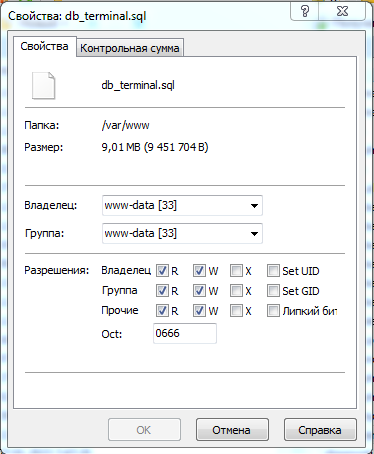Click the Размер: label
This screenshot has width=374, height=454.
[44, 147]
